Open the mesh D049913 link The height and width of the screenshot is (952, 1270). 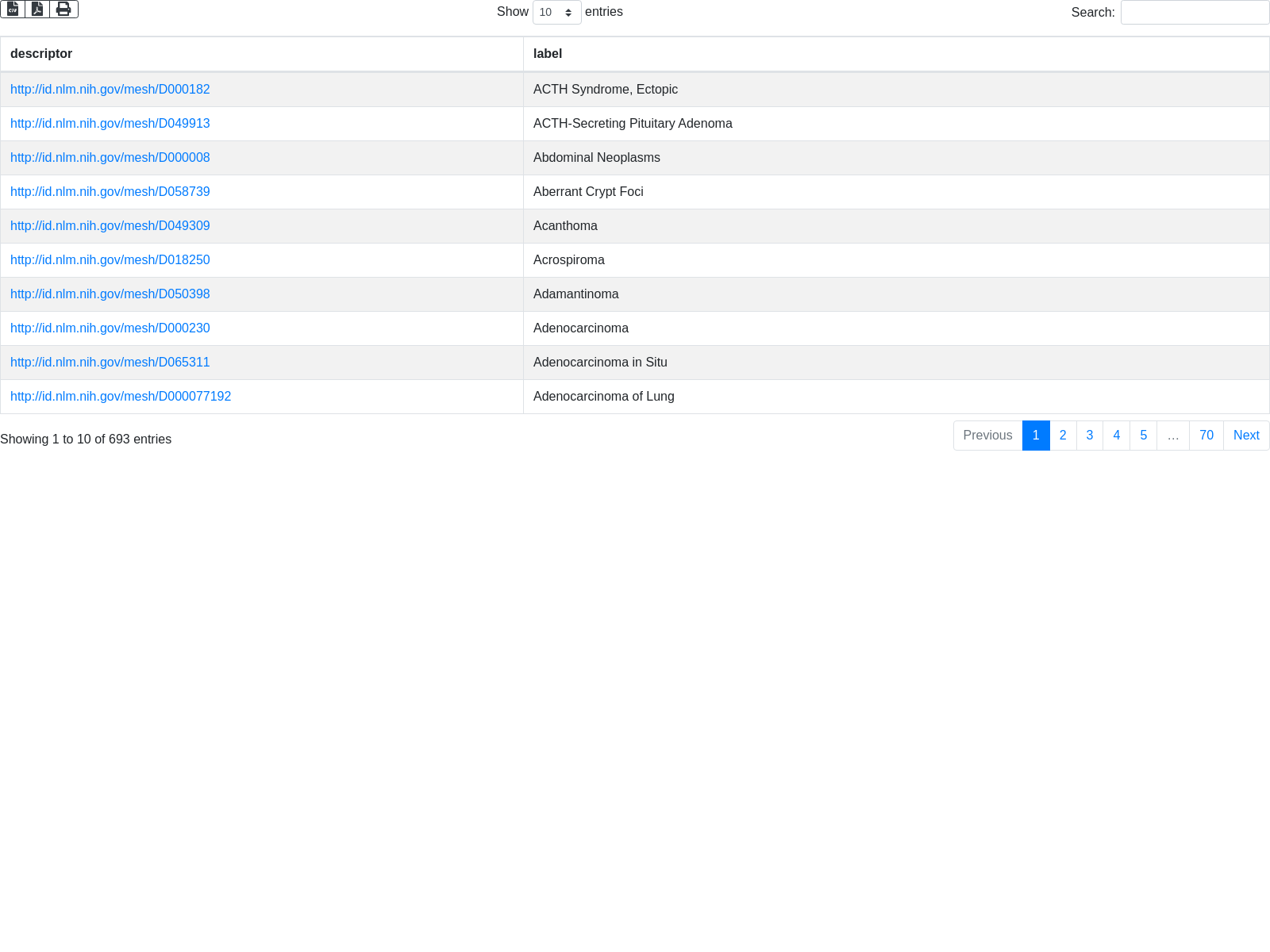click(x=110, y=124)
